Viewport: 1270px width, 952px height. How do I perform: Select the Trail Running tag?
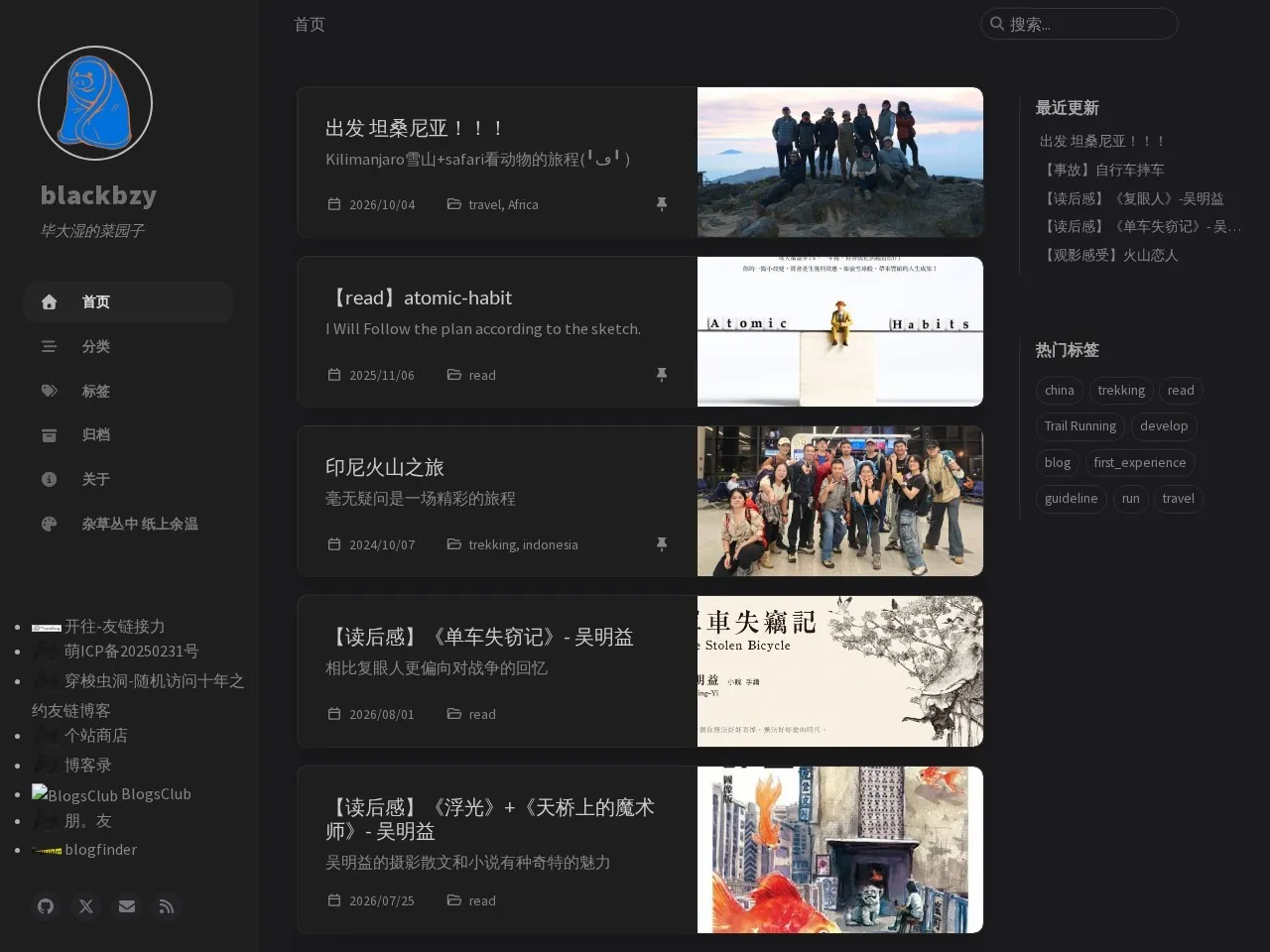click(1079, 426)
